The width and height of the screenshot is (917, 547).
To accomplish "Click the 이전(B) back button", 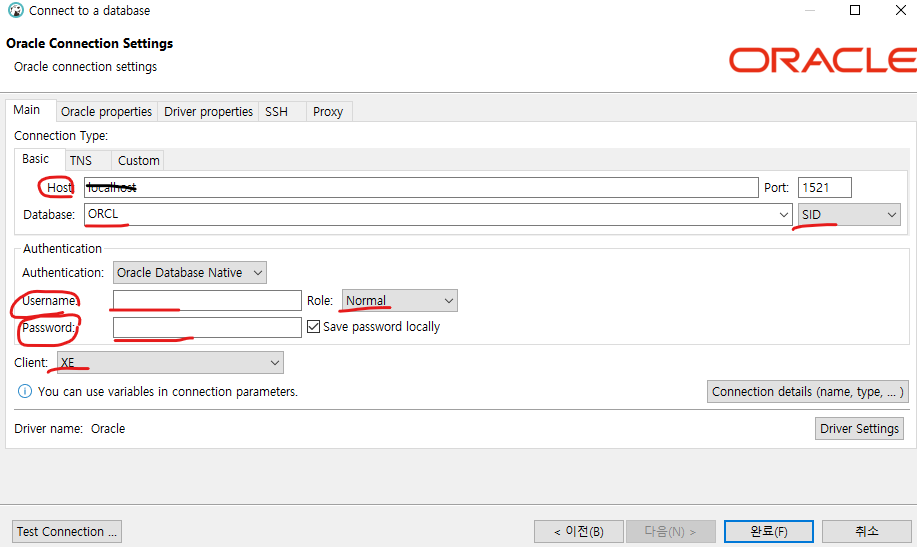I will [x=579, y=531].
